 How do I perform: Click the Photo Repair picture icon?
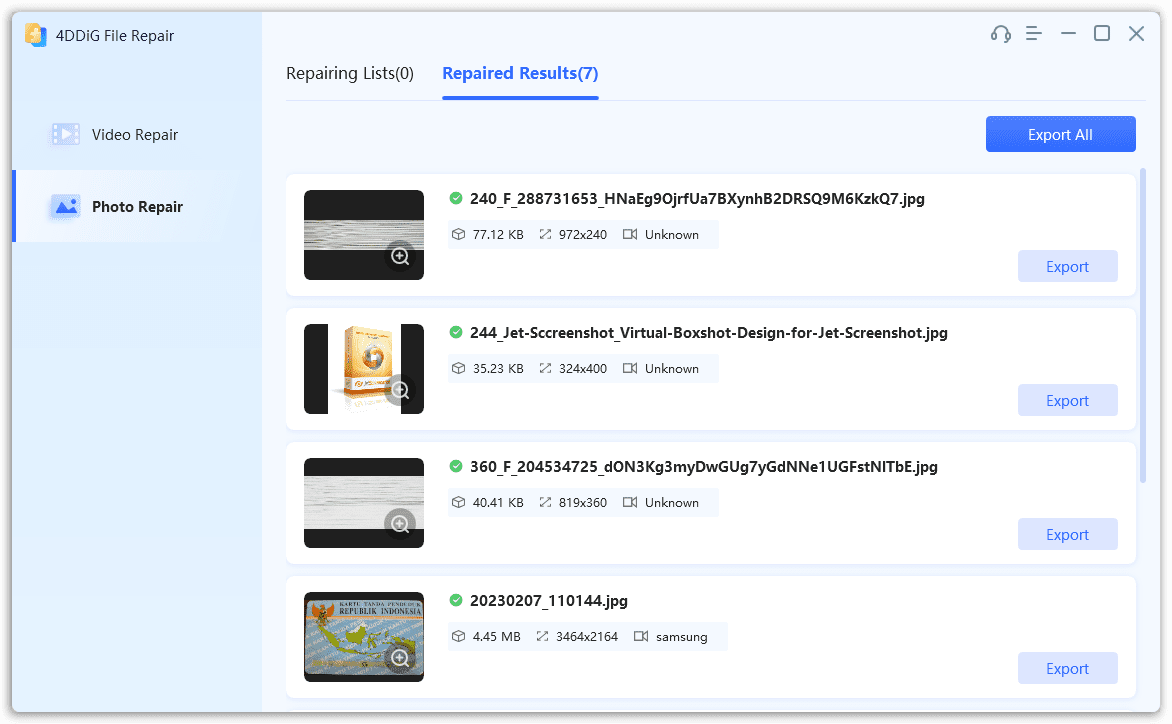(66, 206)
